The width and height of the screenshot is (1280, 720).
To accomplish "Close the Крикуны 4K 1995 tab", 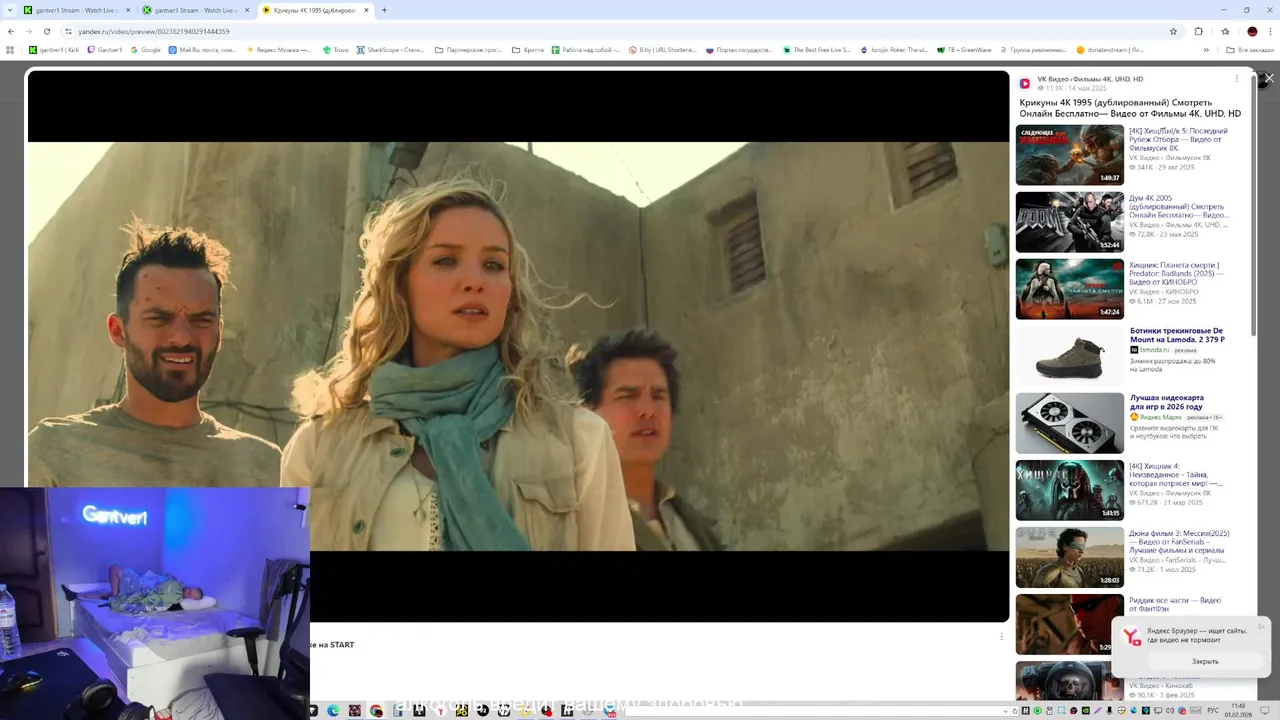I will point(366,10).
